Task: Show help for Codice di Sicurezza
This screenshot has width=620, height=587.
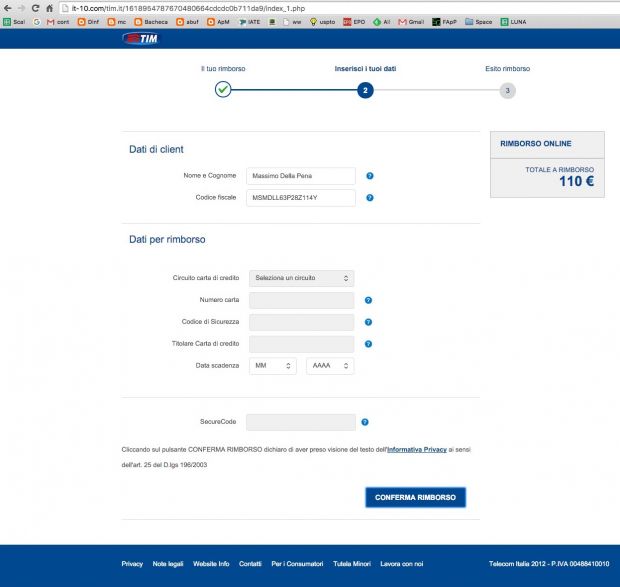Action: 368,322
